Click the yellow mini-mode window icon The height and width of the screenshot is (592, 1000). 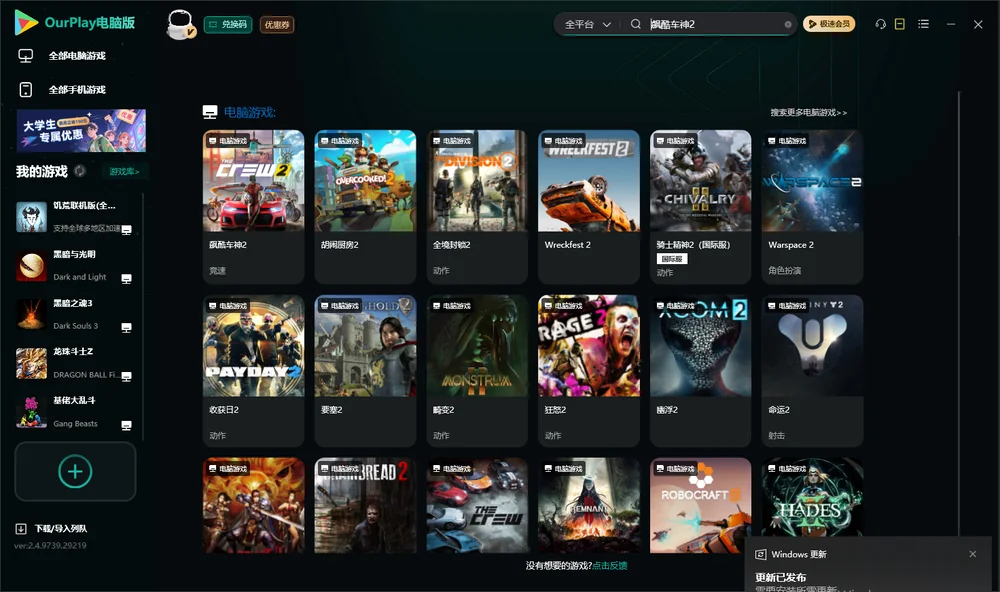coord(900,24)
